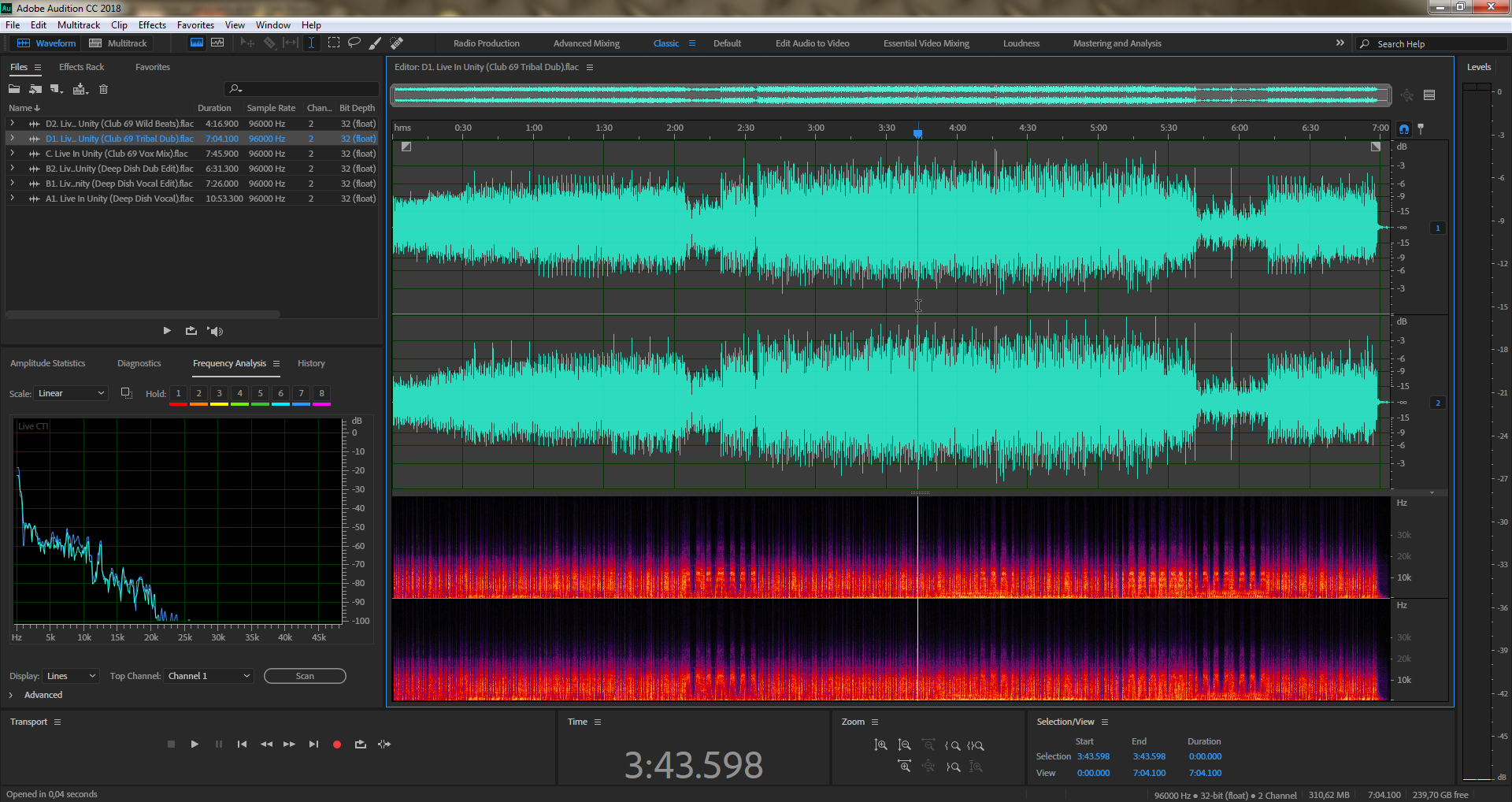Screen dimensions: 1512x802
Task: Play the file preview in Files panel
Action: (x=167, y=331)
